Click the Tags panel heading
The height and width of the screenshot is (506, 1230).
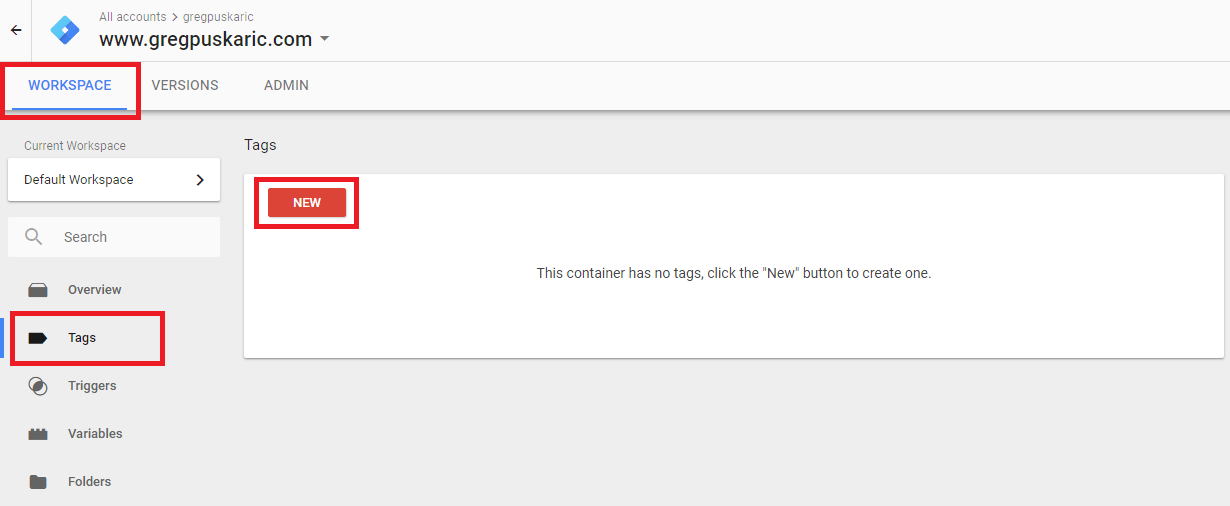(260, 145)
